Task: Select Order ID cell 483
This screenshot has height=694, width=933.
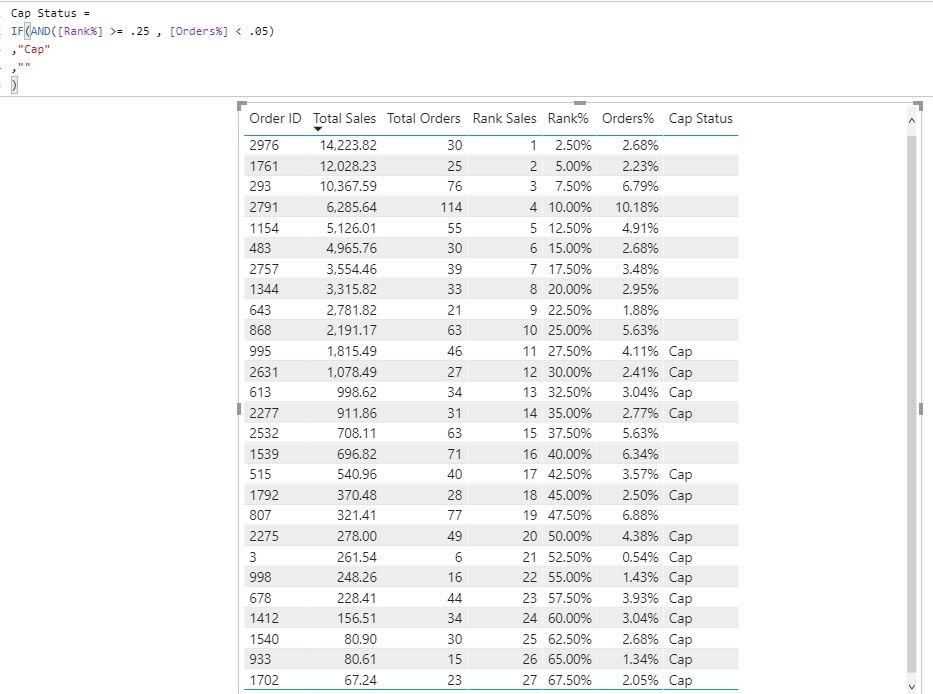Action: pos(260,248)
